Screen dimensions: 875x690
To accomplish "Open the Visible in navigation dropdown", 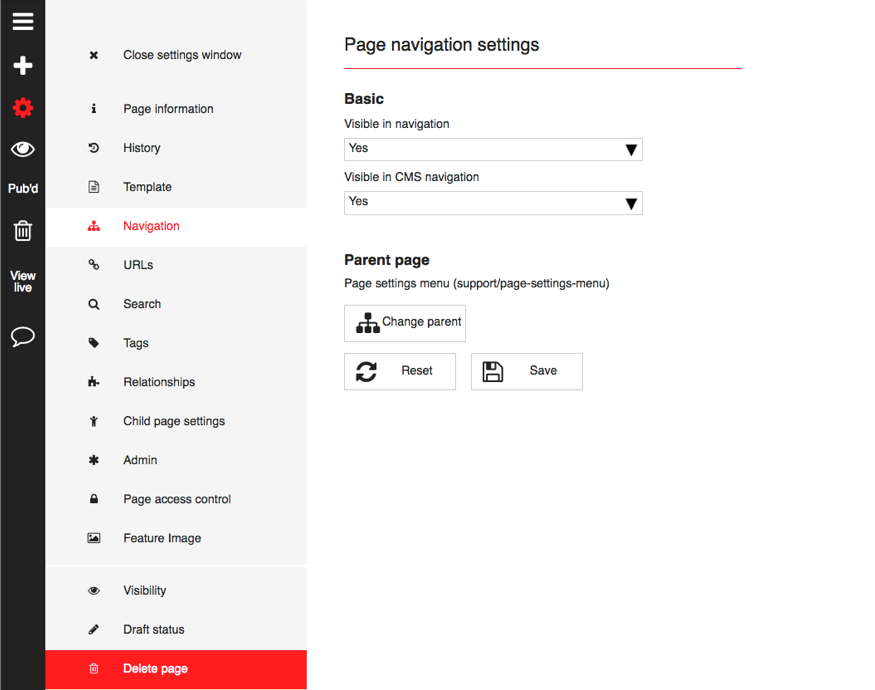I will [x=493, y=149].
